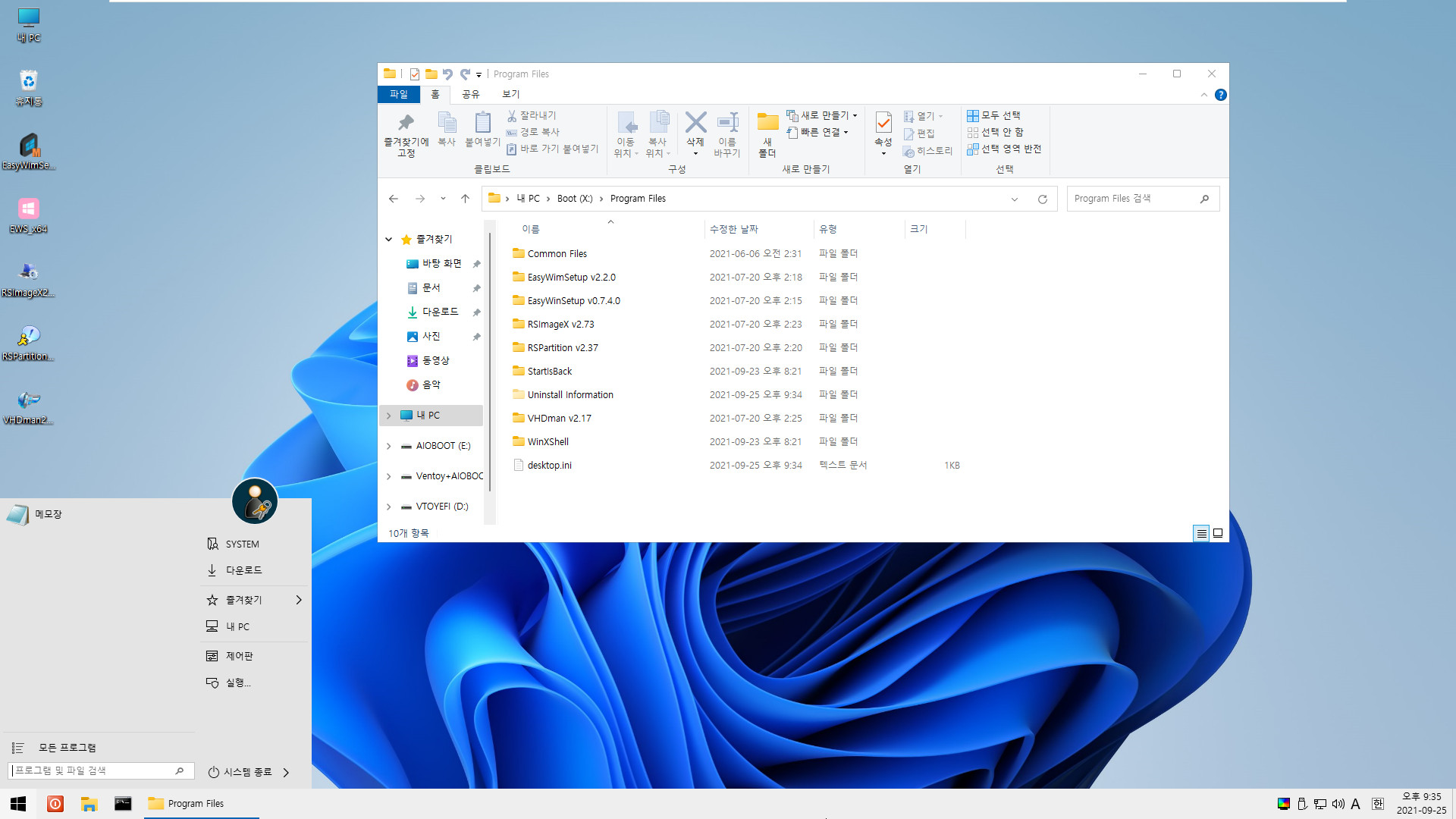
Task: Switch to Large icons view in status bar
Action: point(1218,534)
